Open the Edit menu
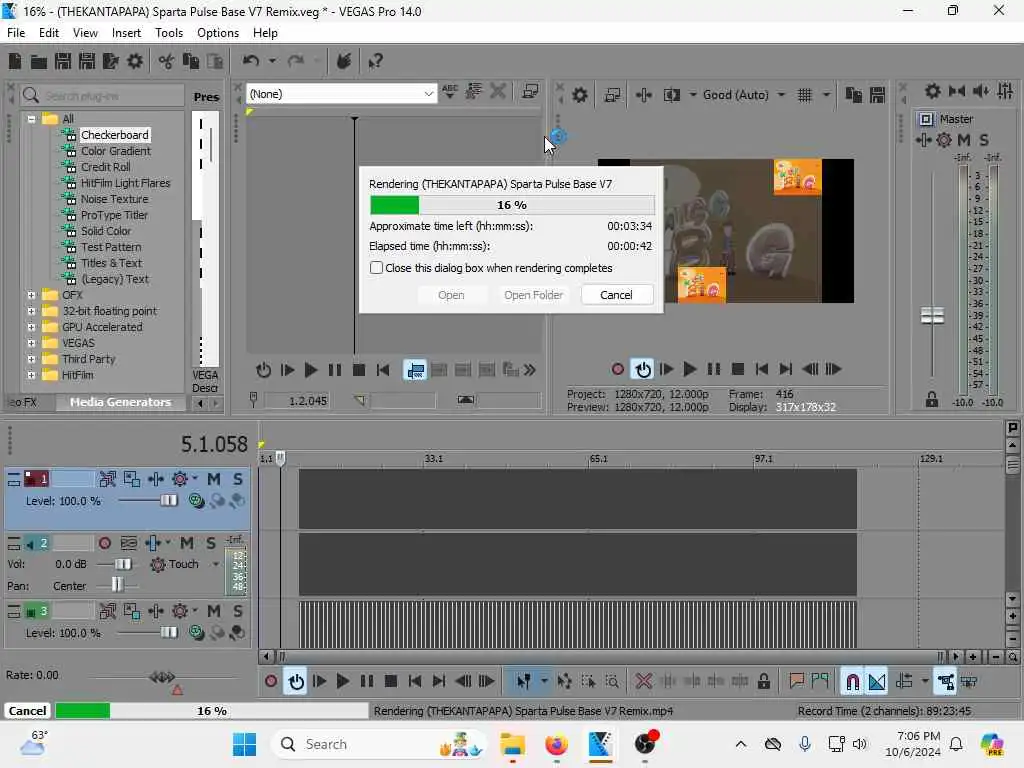 (x=49, y=33)
